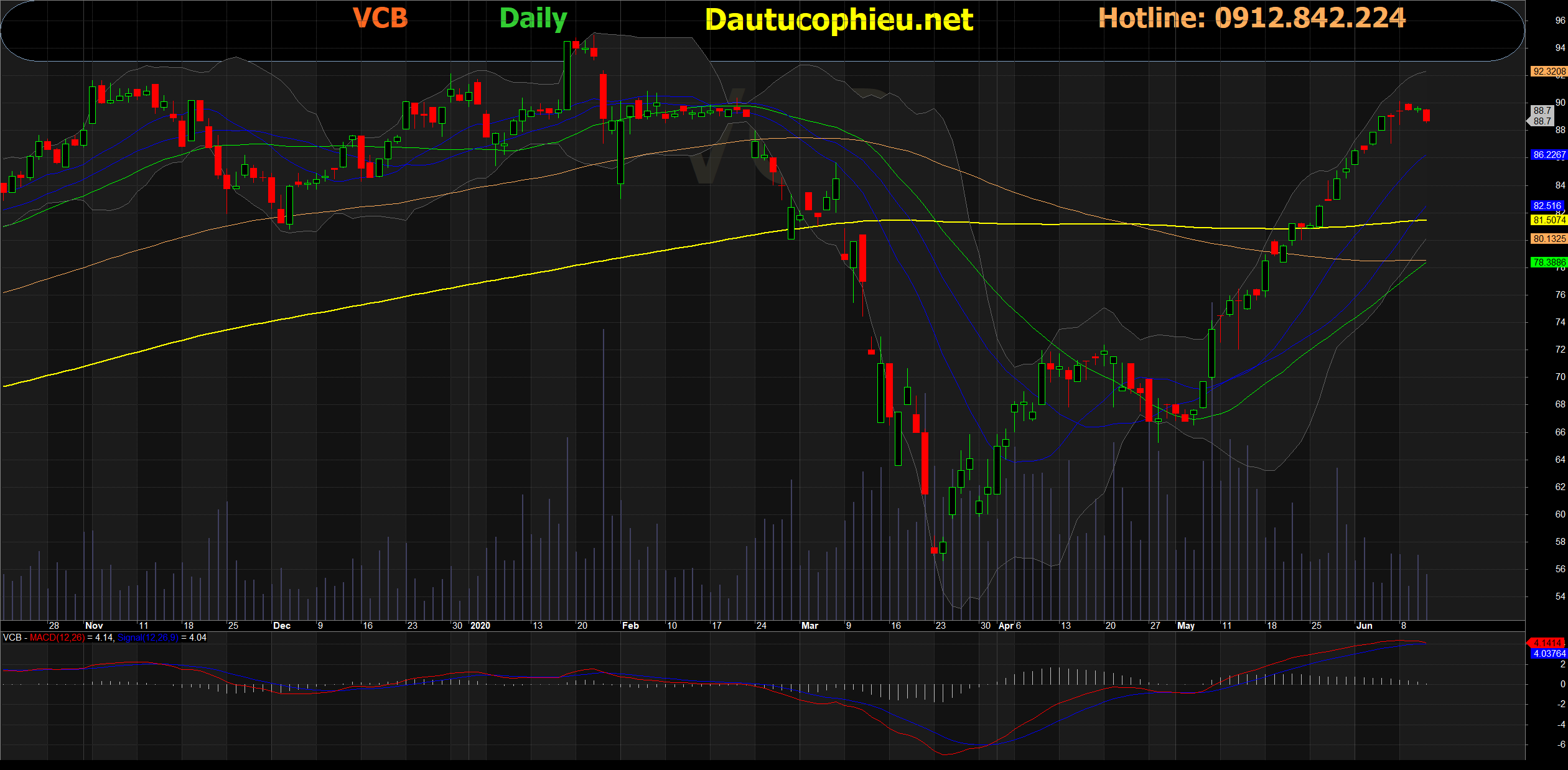1568x770 pixels.
Task: Click the blue signal 4.03764 value tag
Action: click(x=1548, y=654)
